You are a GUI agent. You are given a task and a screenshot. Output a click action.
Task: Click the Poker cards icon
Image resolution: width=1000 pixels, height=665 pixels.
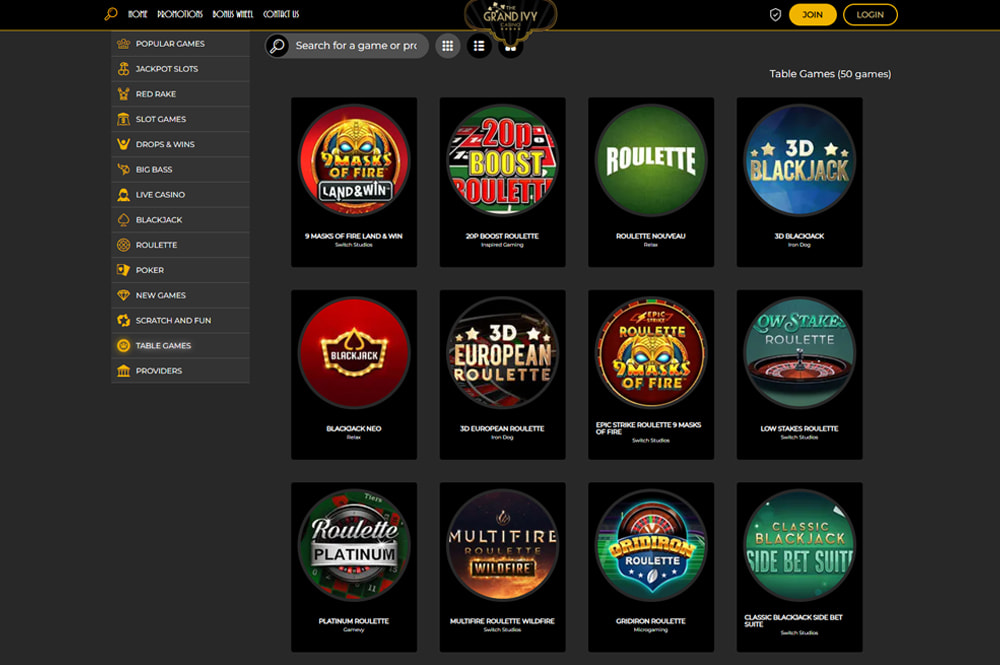(124, 270)
